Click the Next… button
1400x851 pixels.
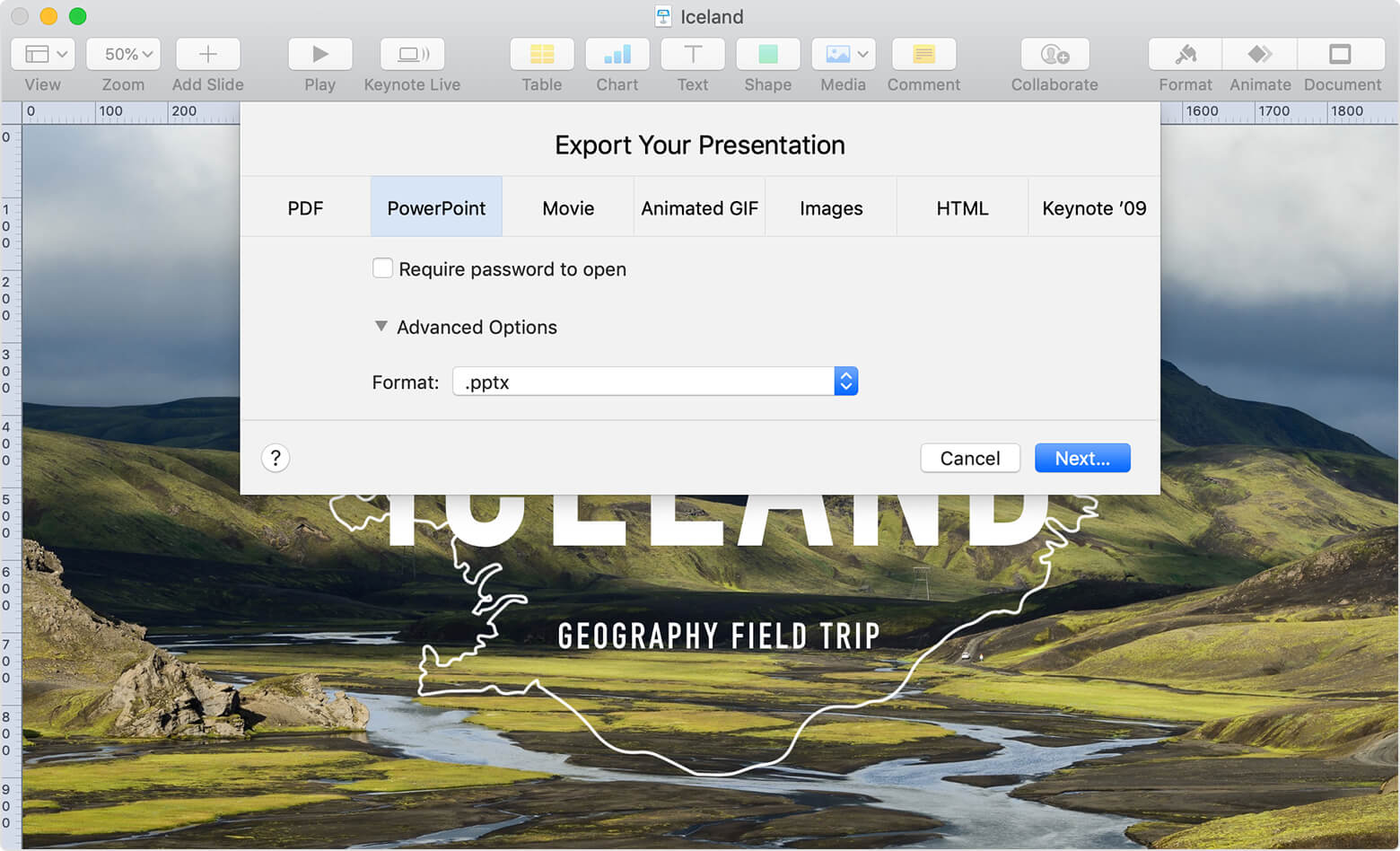coord(1081,458)
